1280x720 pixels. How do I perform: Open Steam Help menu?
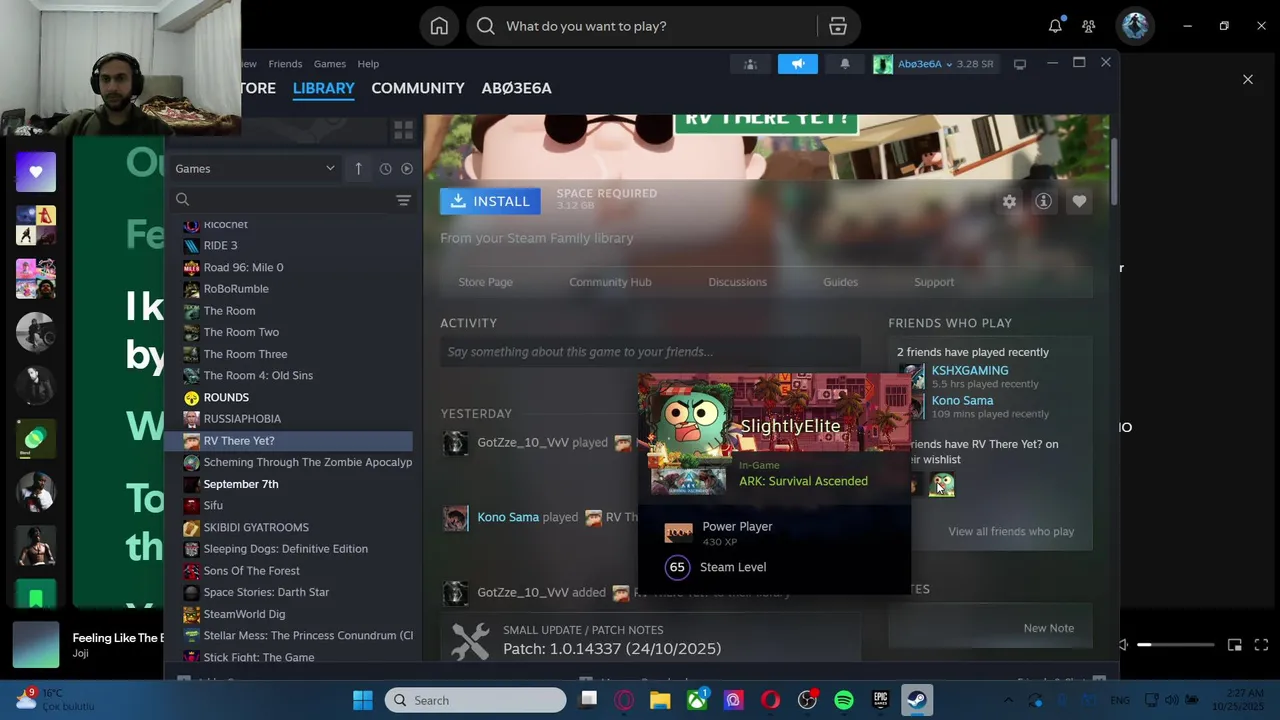[x=368, y=64]
